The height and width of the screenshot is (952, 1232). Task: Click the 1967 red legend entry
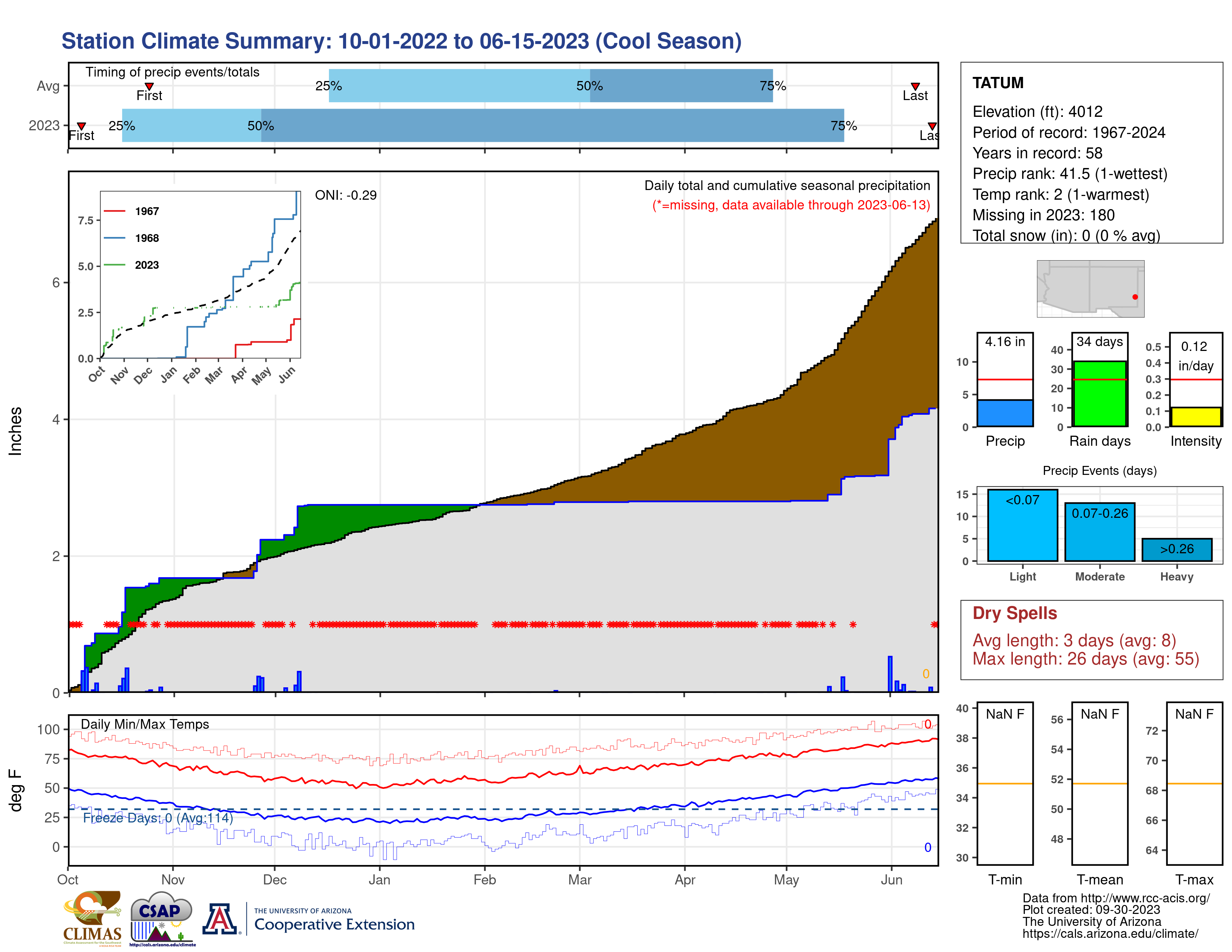[x=131, y=211]
